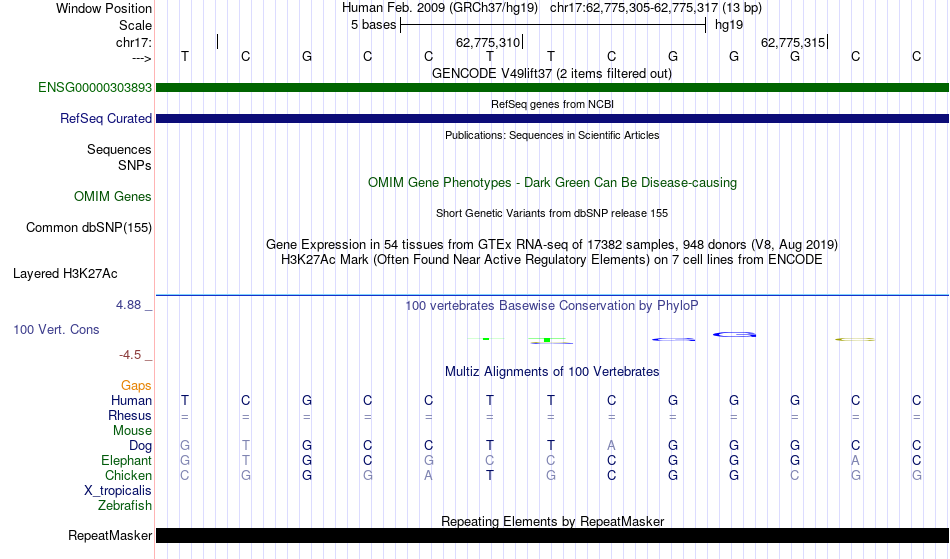Click the first A base in the Chicken row

pyautogui.click(x=428, y=475)
